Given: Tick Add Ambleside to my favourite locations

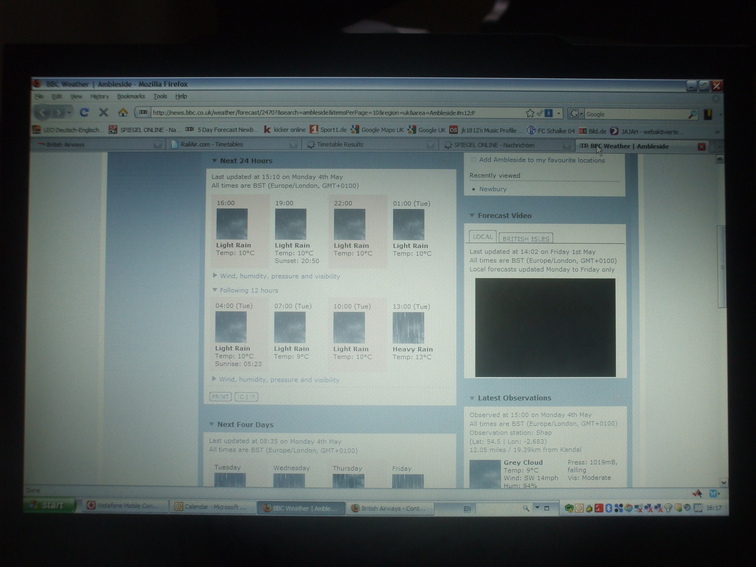Looking at the screenshot, I should point(473,160).
